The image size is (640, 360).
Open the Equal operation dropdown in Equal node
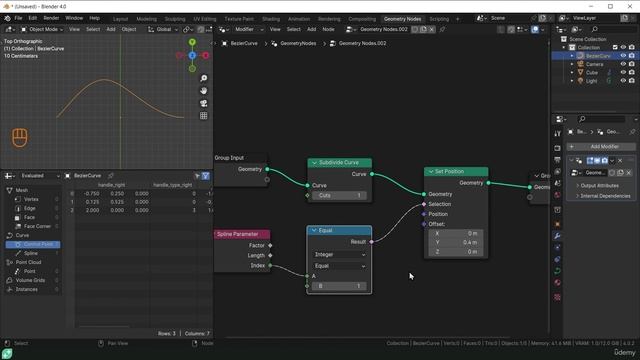[339, 266]
